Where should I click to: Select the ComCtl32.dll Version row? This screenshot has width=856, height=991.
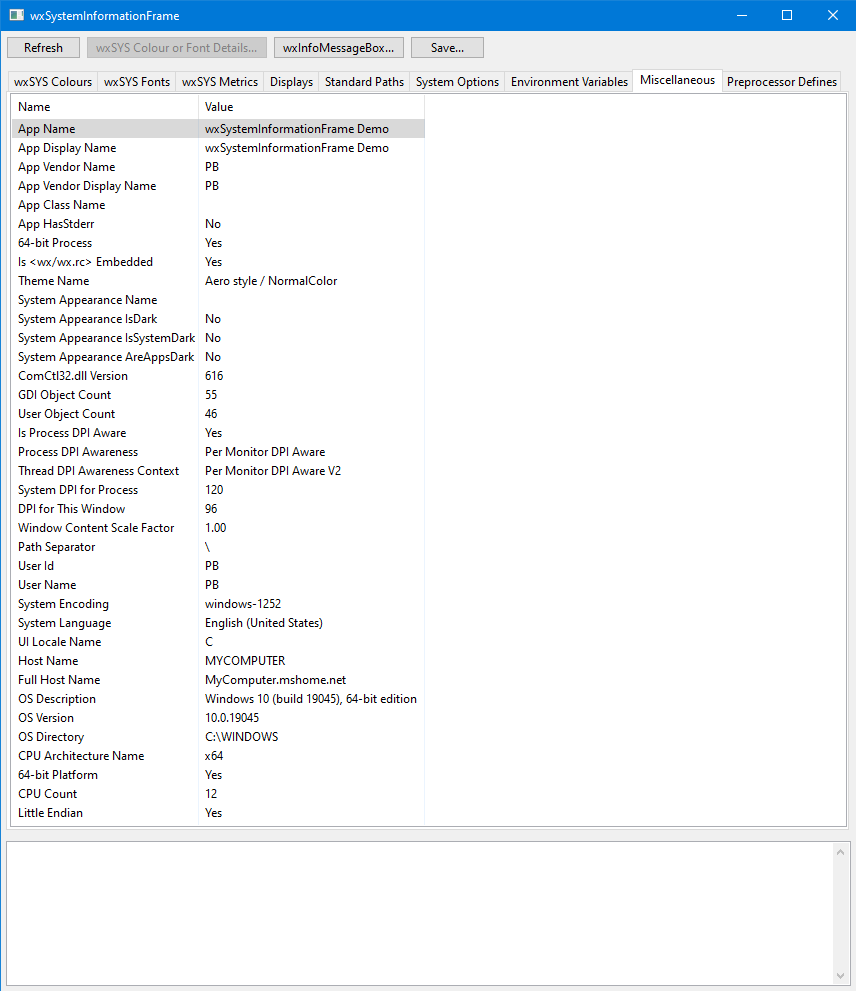tap(218, 376)
